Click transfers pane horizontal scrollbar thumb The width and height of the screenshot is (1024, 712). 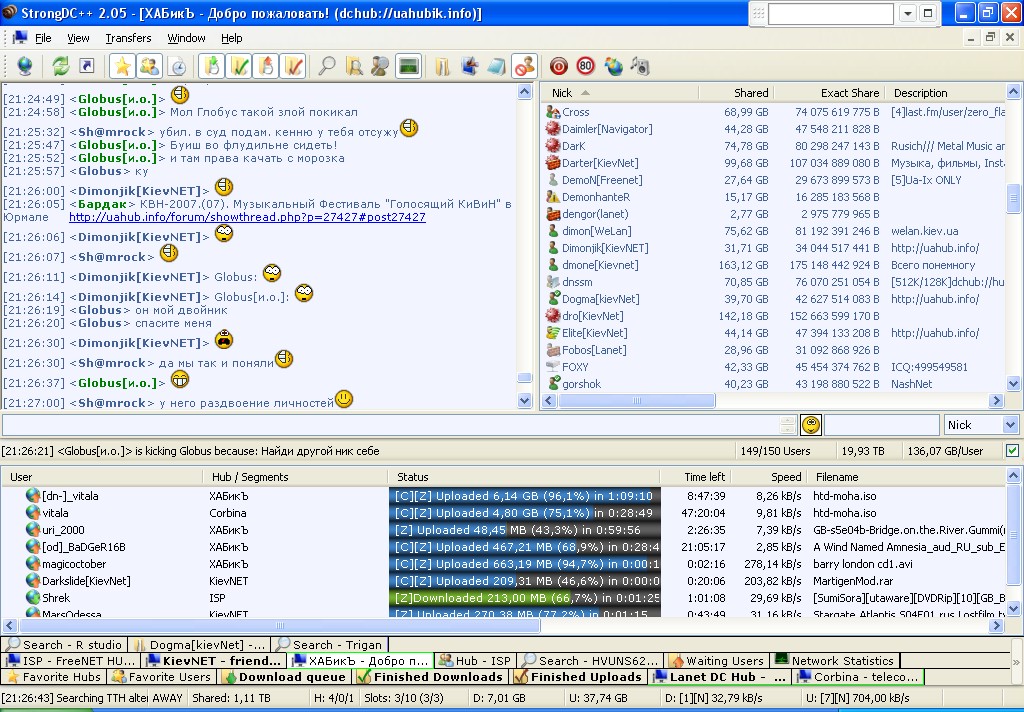tap(280, 625)
